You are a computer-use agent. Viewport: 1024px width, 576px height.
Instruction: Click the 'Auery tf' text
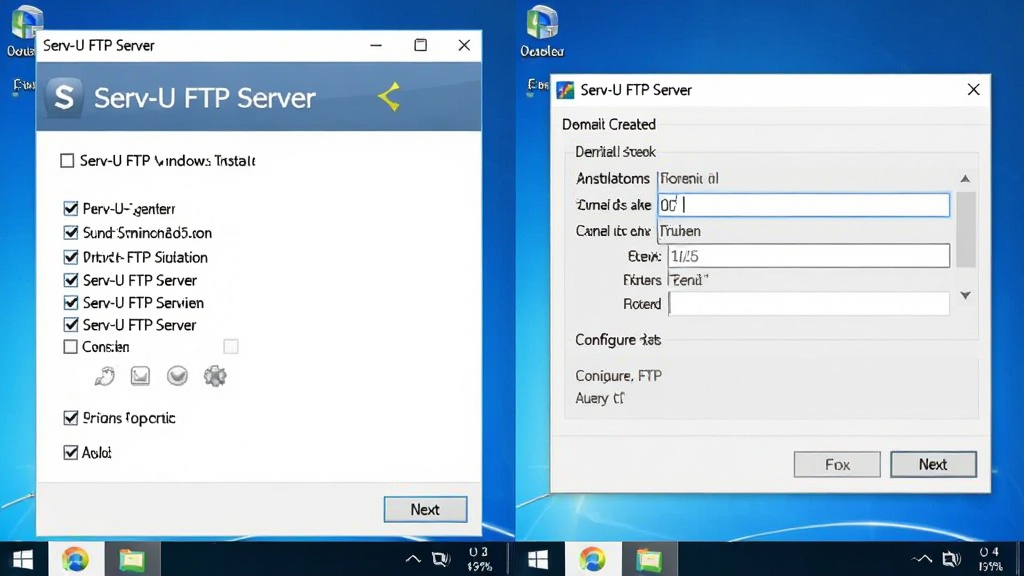click(x=600, y=398)
